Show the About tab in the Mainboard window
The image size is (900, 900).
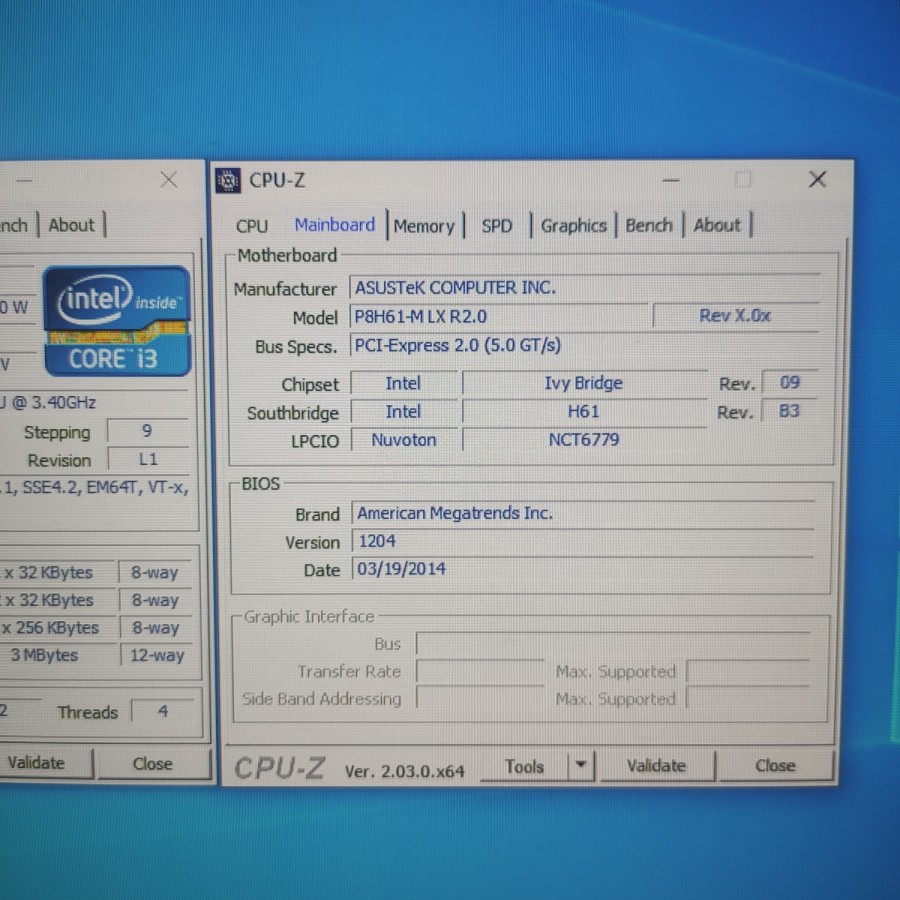click(x=717, y=226)
